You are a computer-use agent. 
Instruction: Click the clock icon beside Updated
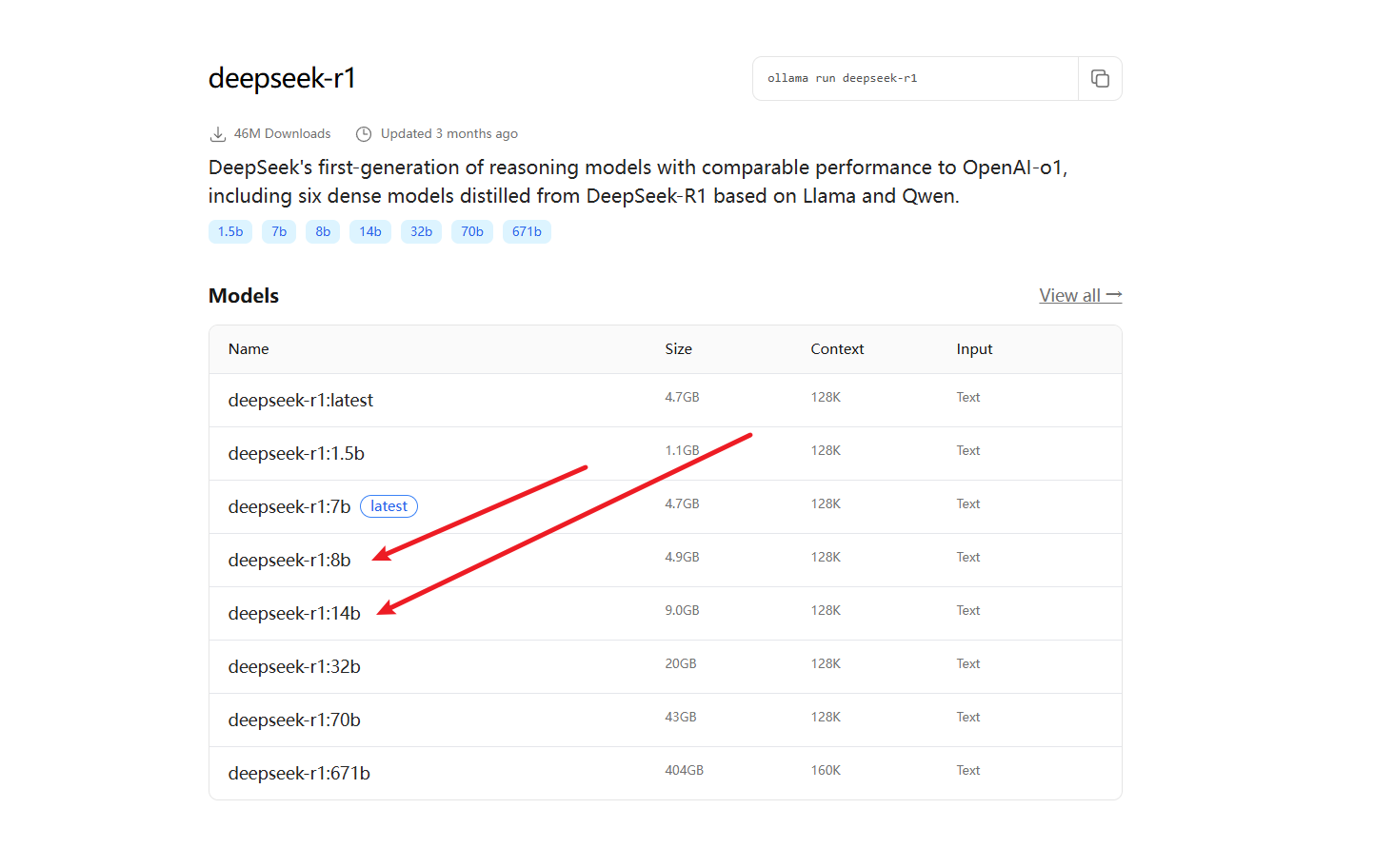[363, 134]
